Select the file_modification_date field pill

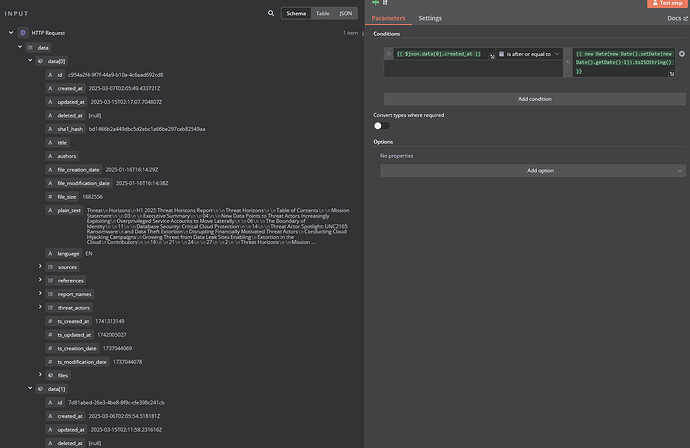click(x=79, y=184)
